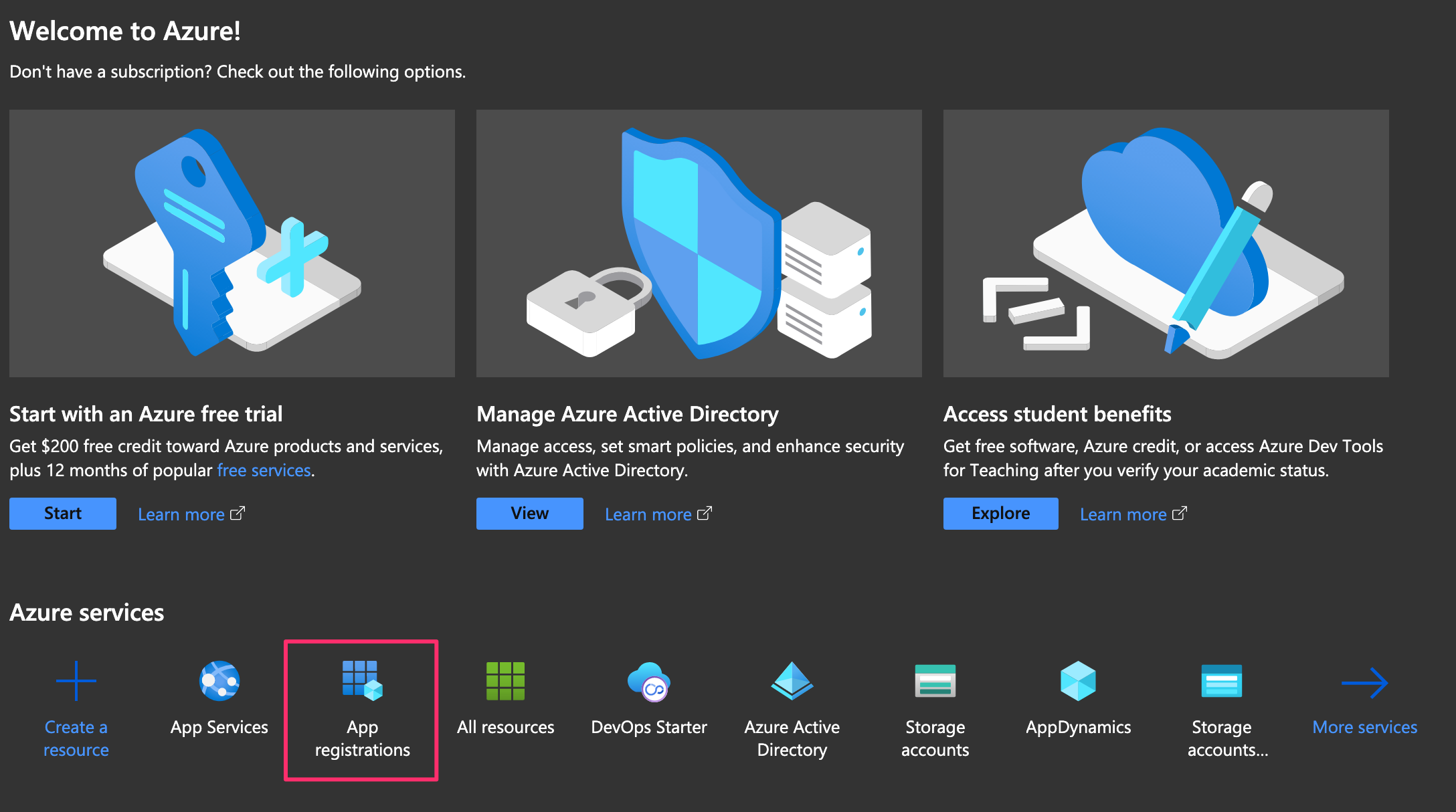Click View to manage Azure Active Directory
The height and width of the screenshot is (812, 1456).
529,513
